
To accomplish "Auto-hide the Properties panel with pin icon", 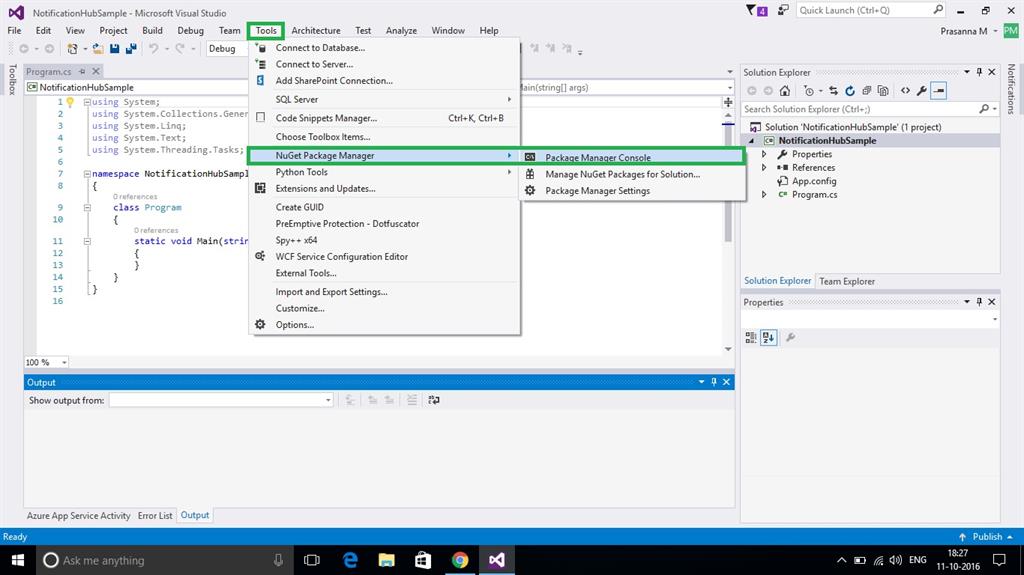I will (x=979, y=302).
